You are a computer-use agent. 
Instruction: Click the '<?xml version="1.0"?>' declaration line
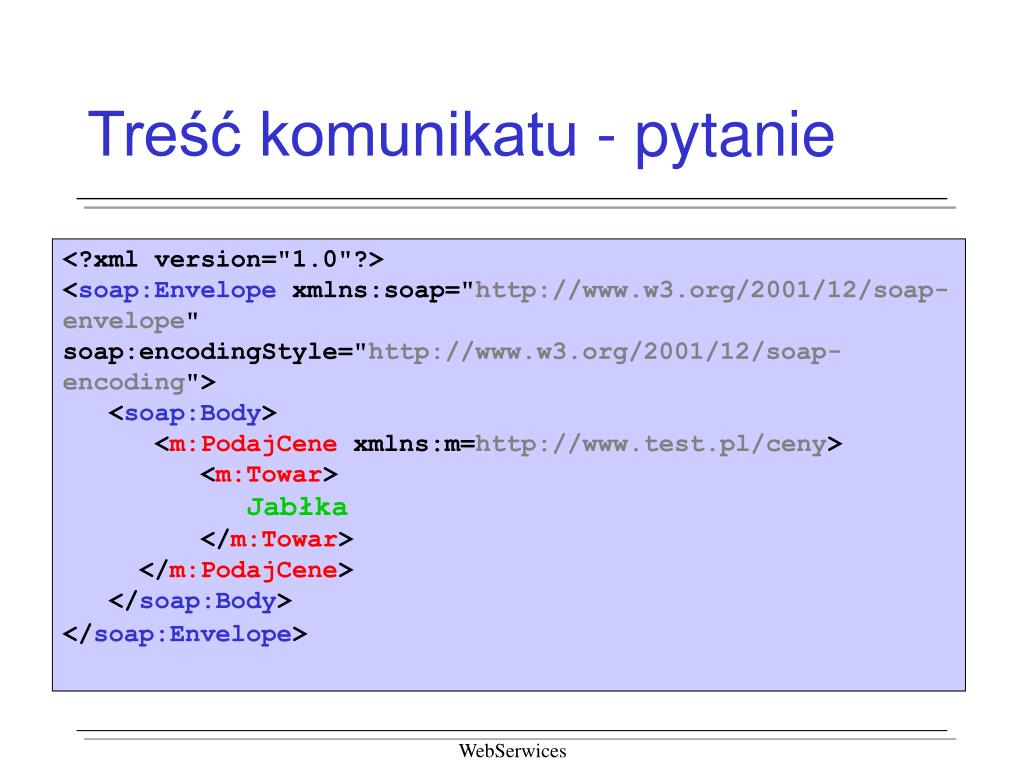click(223, 259)
